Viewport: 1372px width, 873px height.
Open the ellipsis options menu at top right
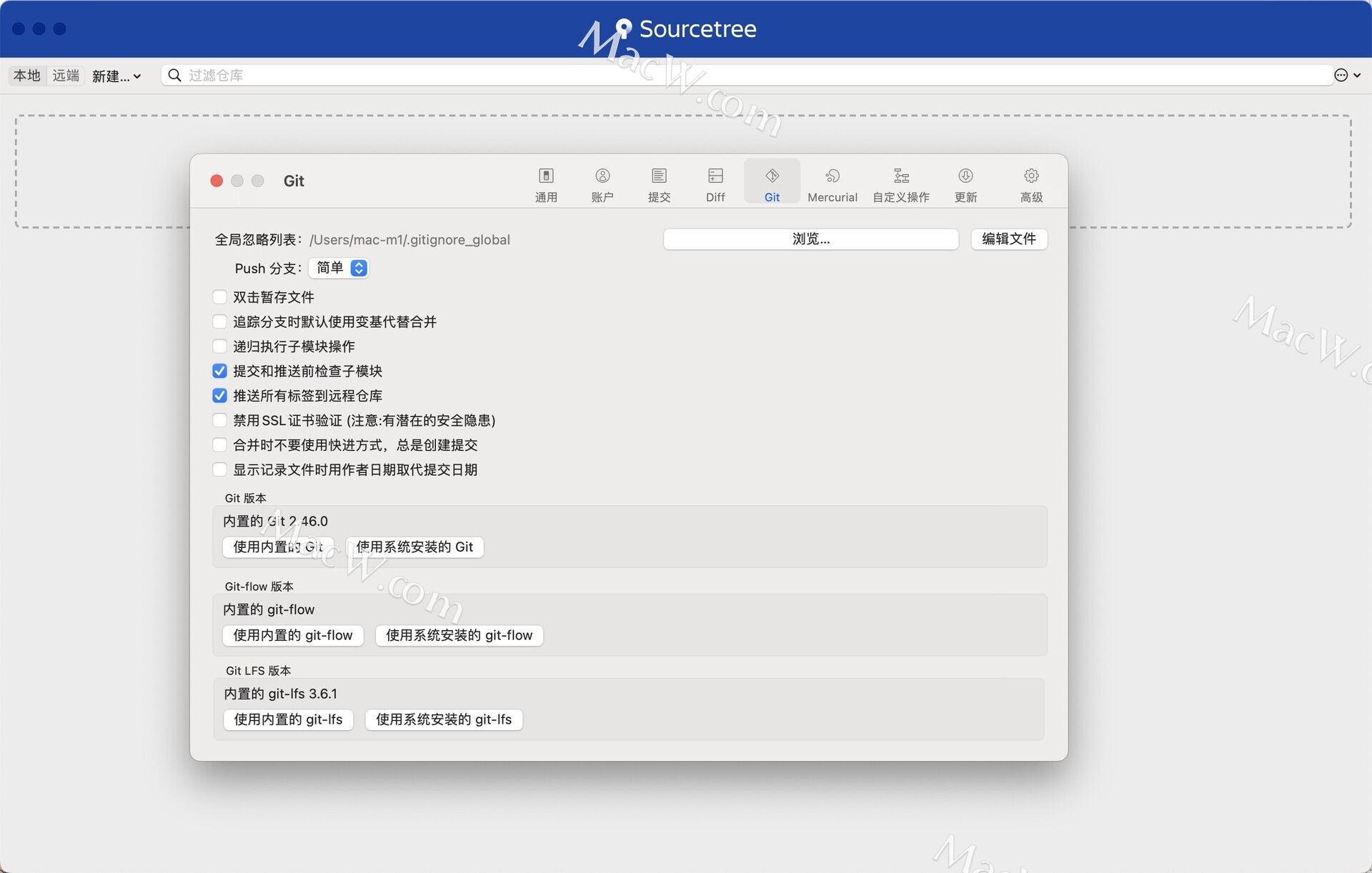click(1347, 75)
